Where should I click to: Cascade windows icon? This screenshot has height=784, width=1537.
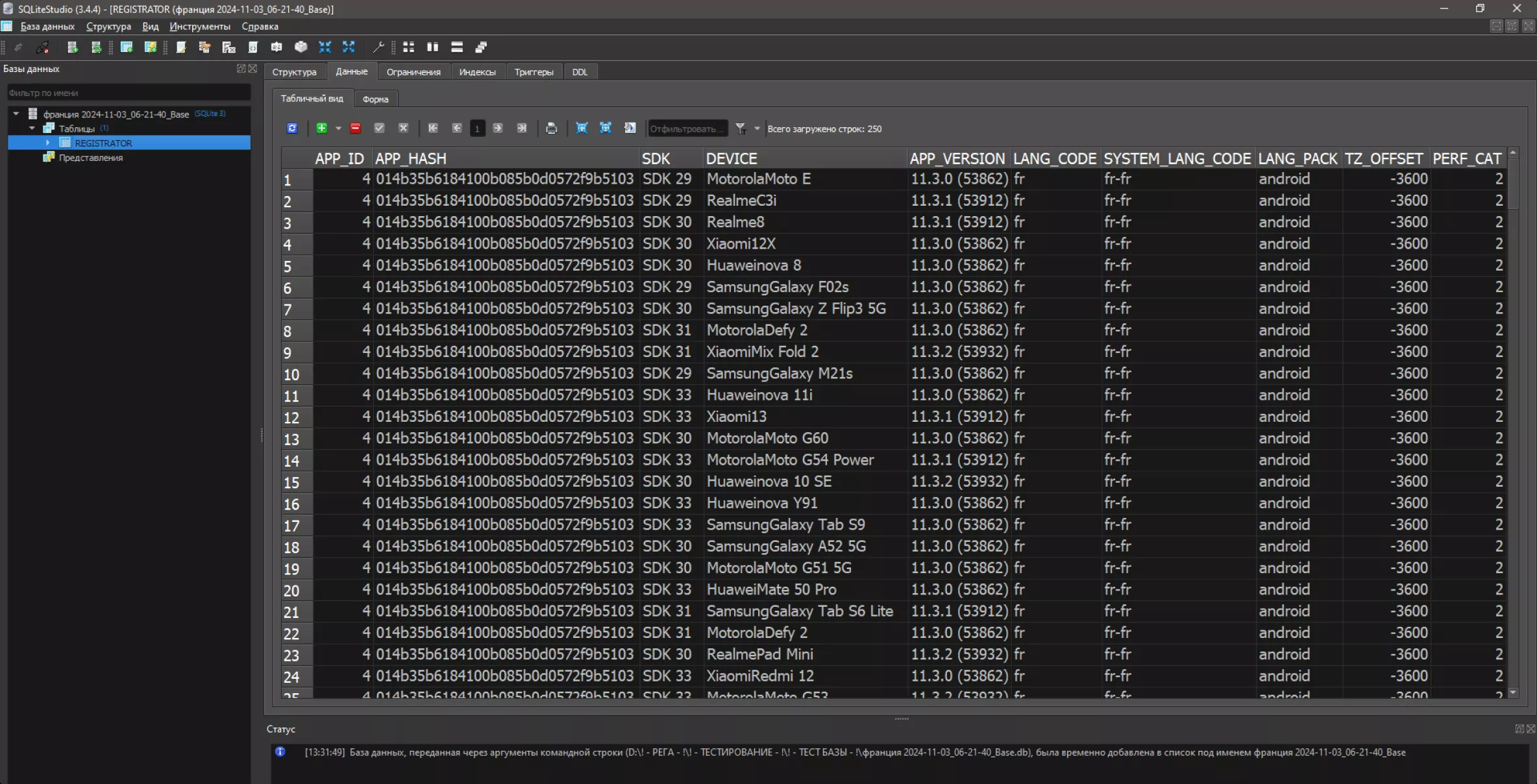tap(481, 47)
